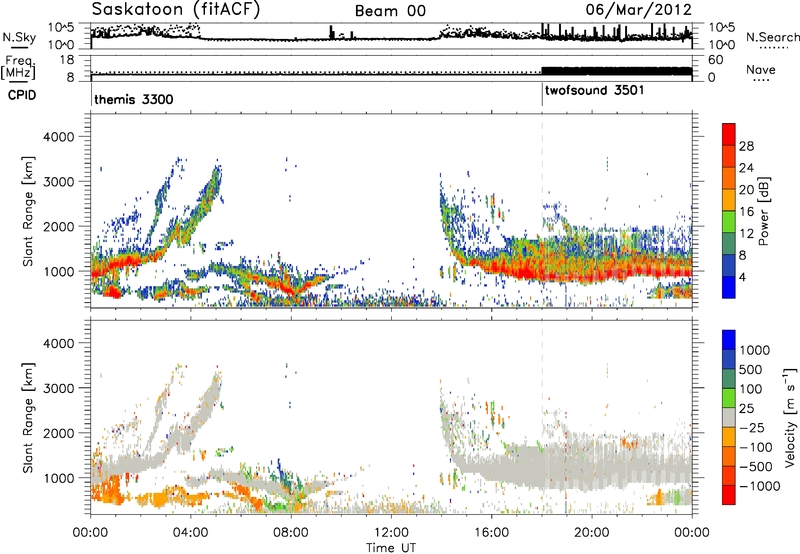This screenshot has height=554, width=800.
Task: Click the 'Velocity [m s-1]' colorbar label
Action: tap(790, 417)
